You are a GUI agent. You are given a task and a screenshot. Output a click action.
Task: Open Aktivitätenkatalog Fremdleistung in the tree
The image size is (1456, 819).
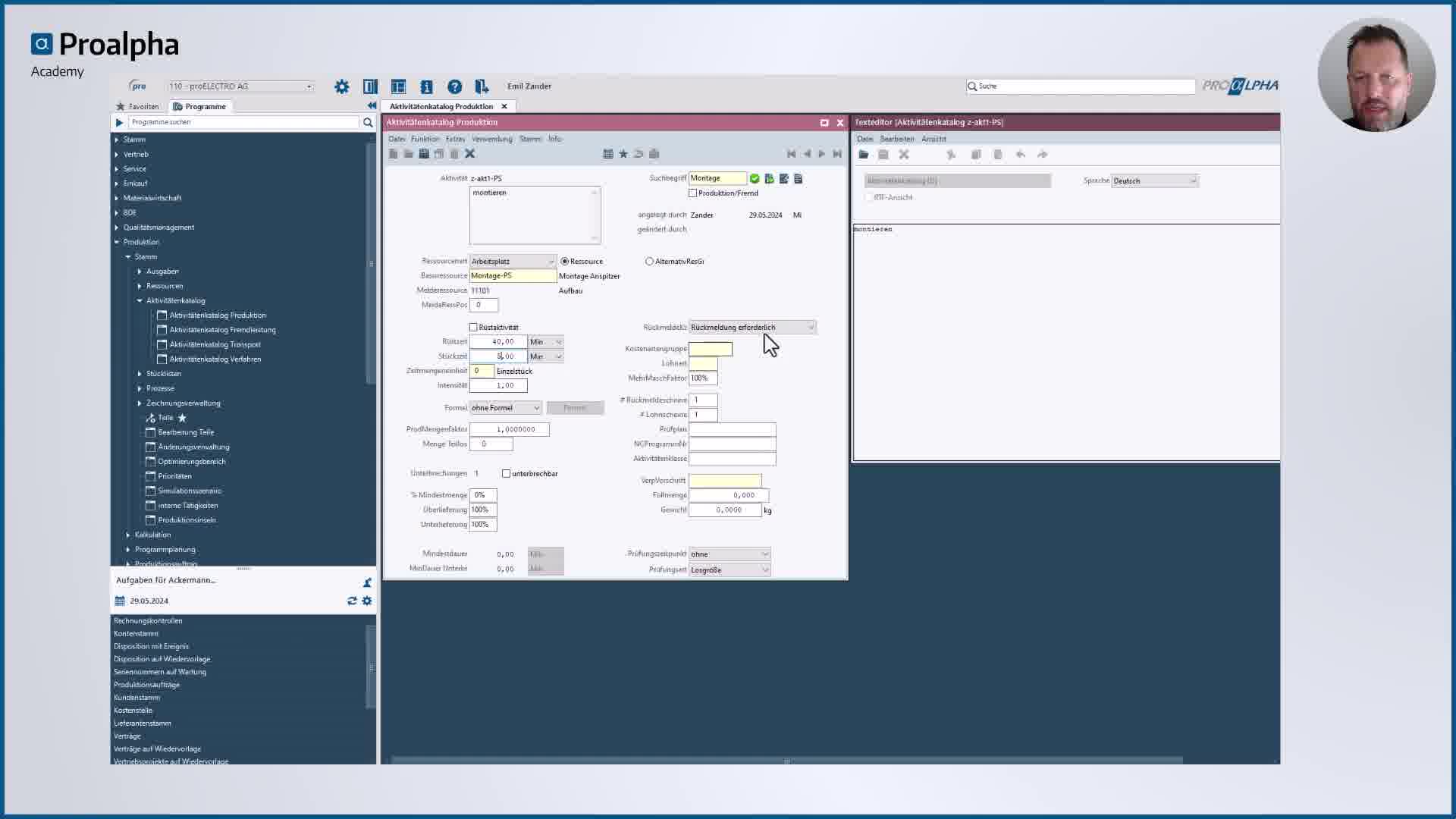(x=222, y=330)
